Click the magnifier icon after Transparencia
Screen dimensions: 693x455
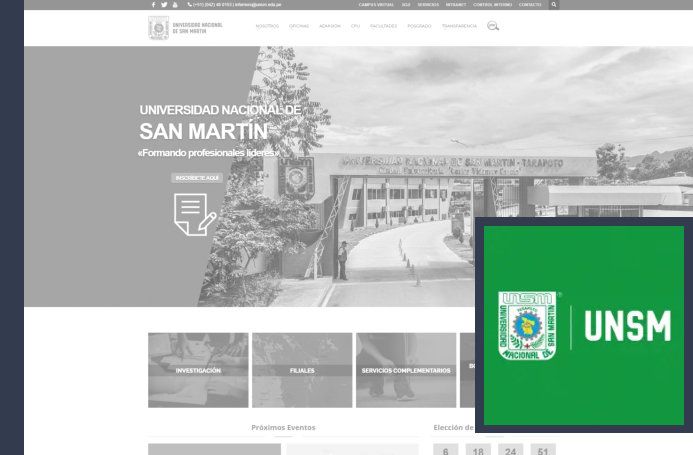click(x=493, y=26)
